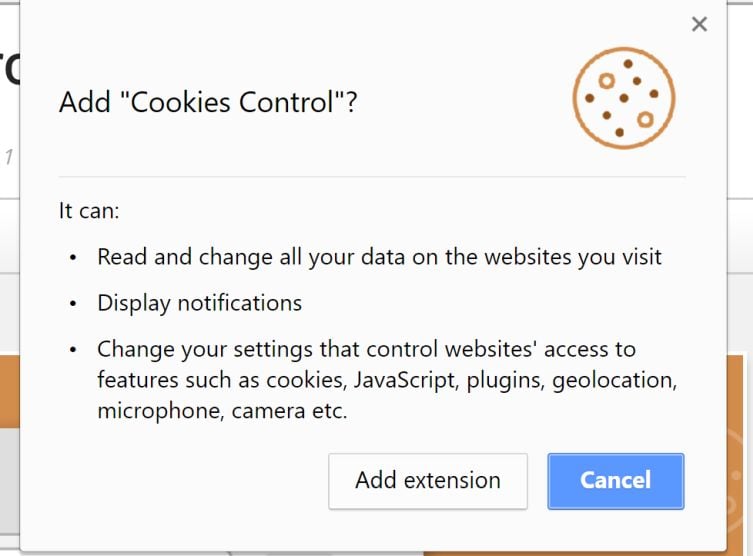753x556 pixels.
Task: Click the divider line below the title
Action: coord(372,177)
